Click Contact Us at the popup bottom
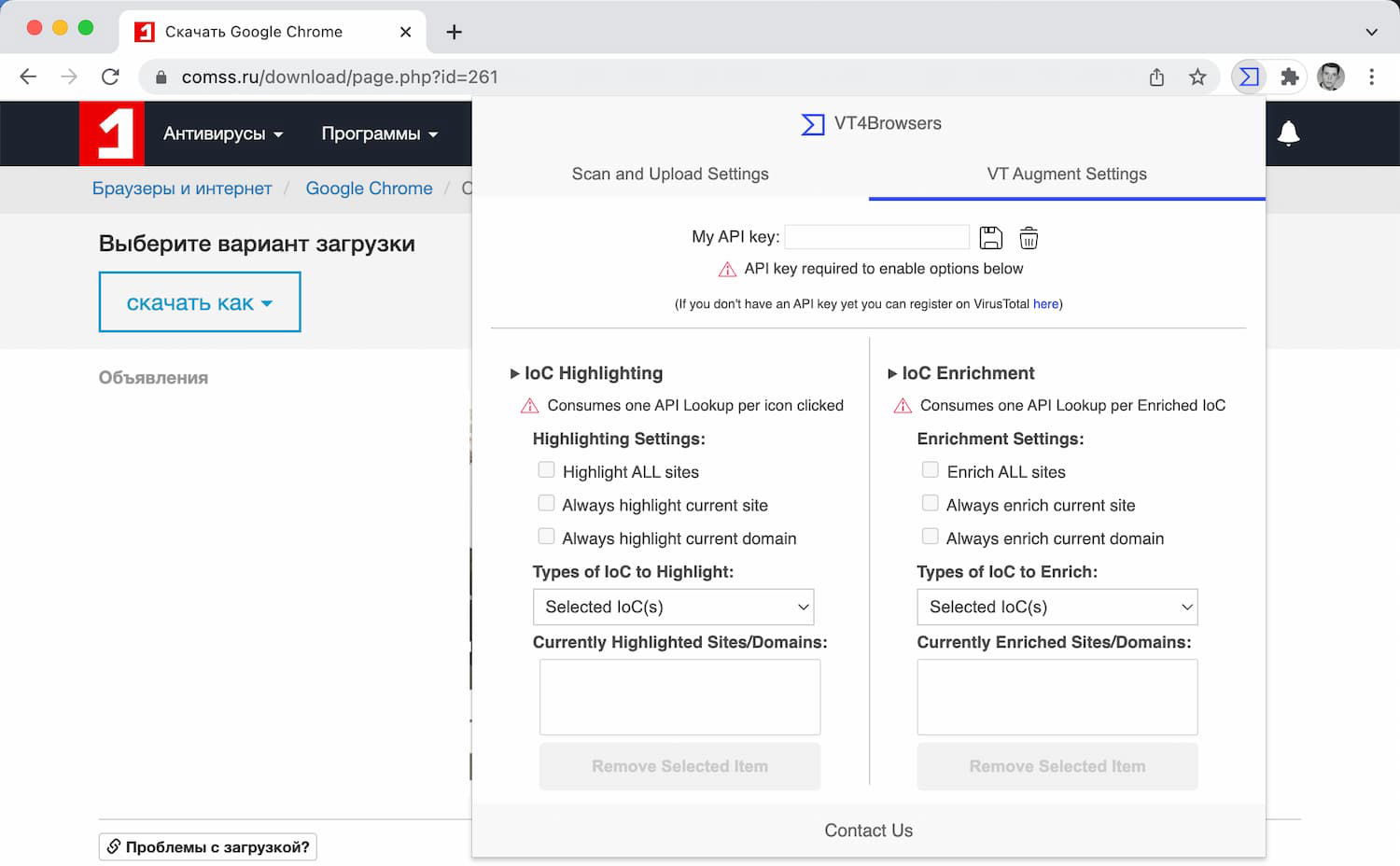 [x=868, y=831]
